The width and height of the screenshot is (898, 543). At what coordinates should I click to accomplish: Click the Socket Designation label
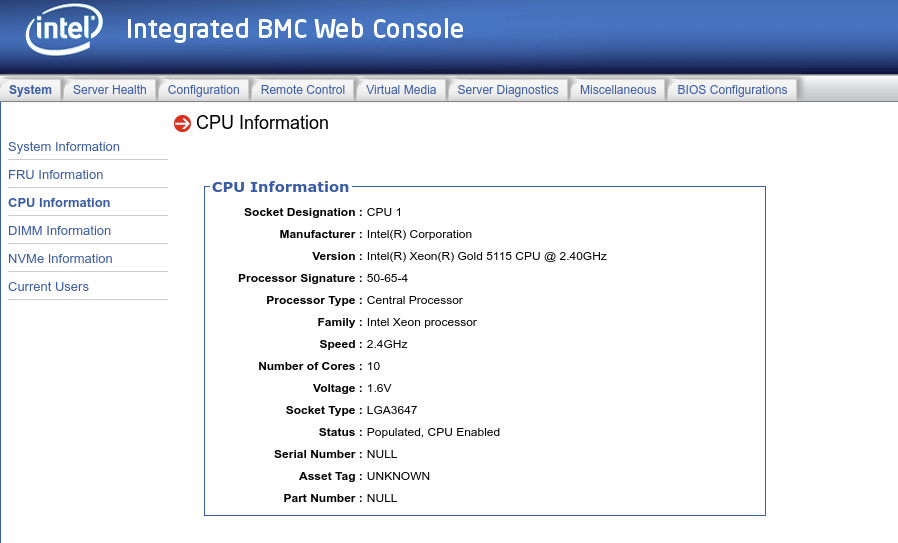300,212
